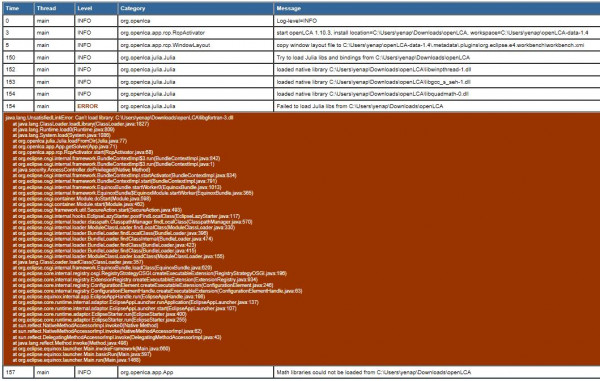Click stack line Main.invokeFramework(Main.java)
Image resolution: width=600 pixels, height=381 pixels.
point(91,348)
